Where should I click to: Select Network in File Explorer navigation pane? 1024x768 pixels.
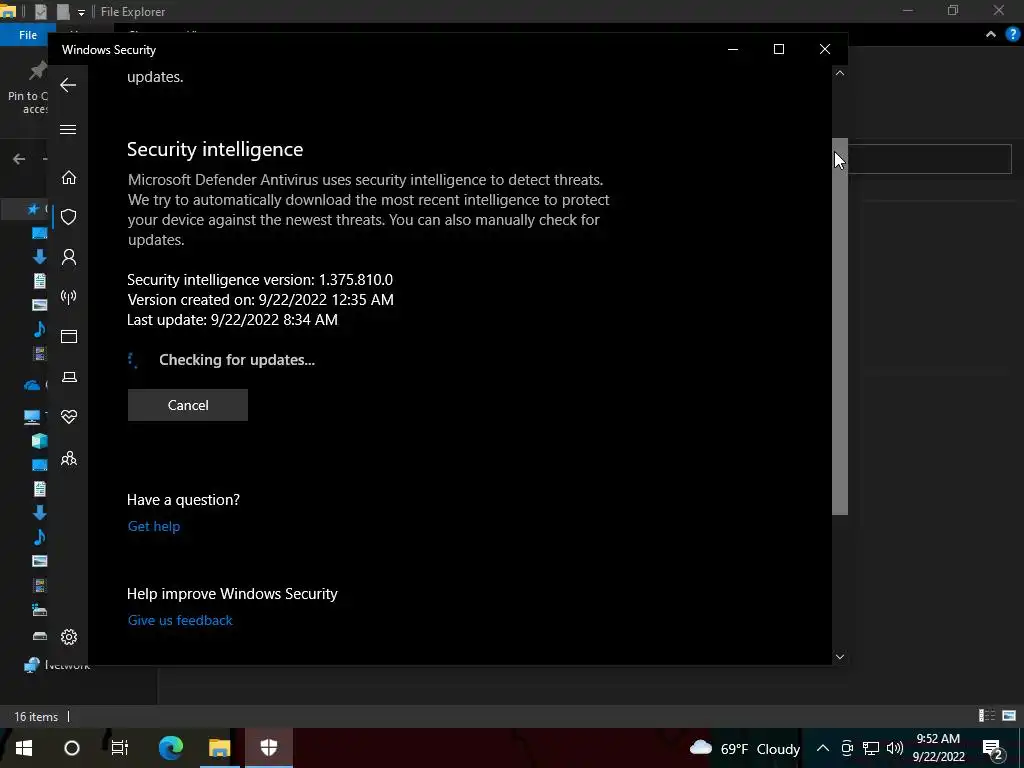coord(57,665)
